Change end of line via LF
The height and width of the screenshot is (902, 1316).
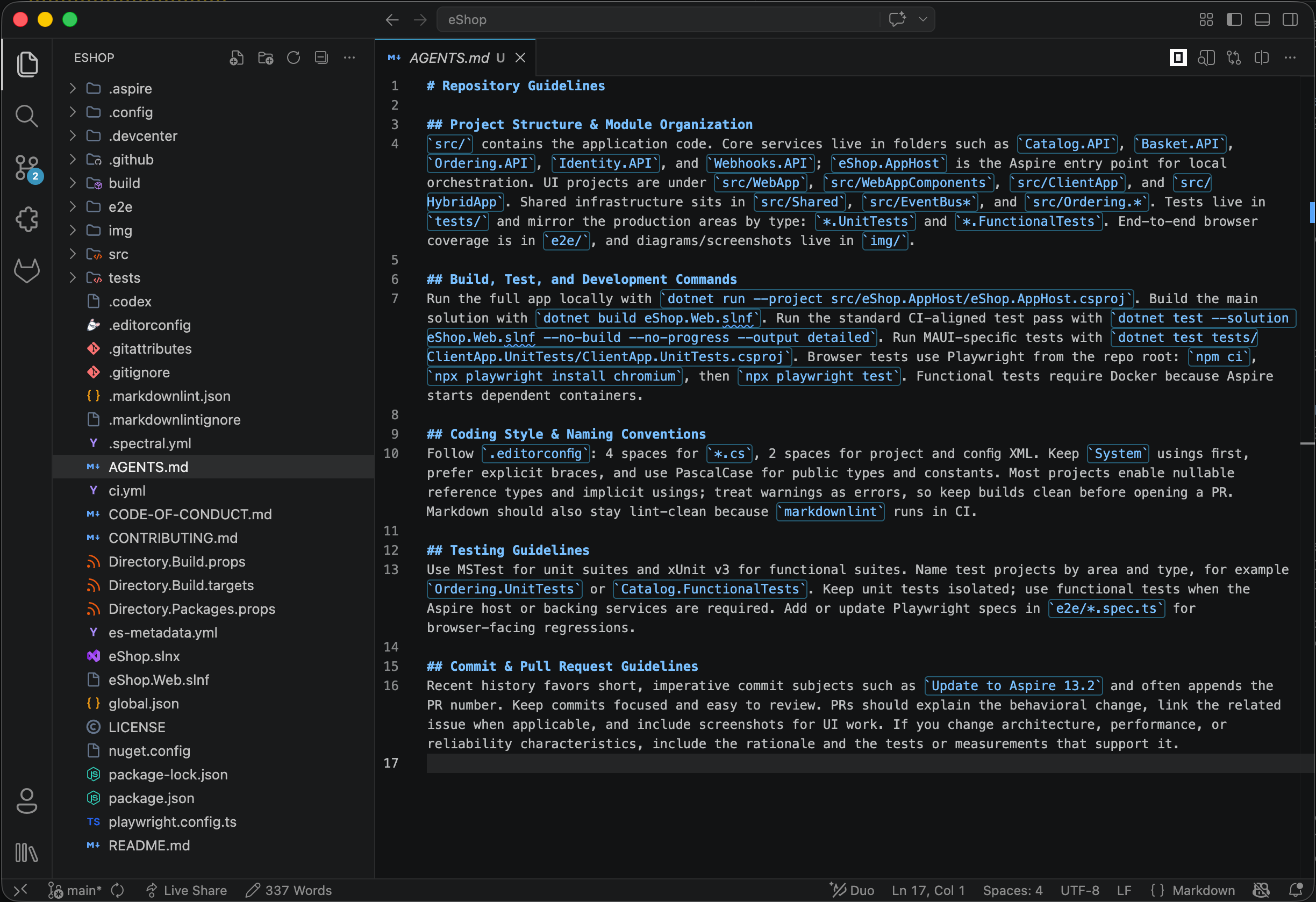pyautogui.click(x=1124, y=890)
